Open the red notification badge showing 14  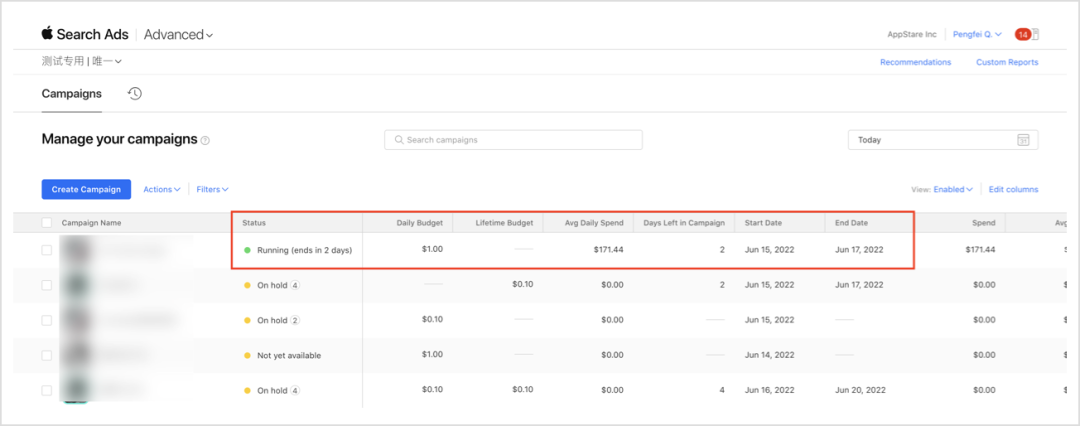click(x=1023, y=34)
